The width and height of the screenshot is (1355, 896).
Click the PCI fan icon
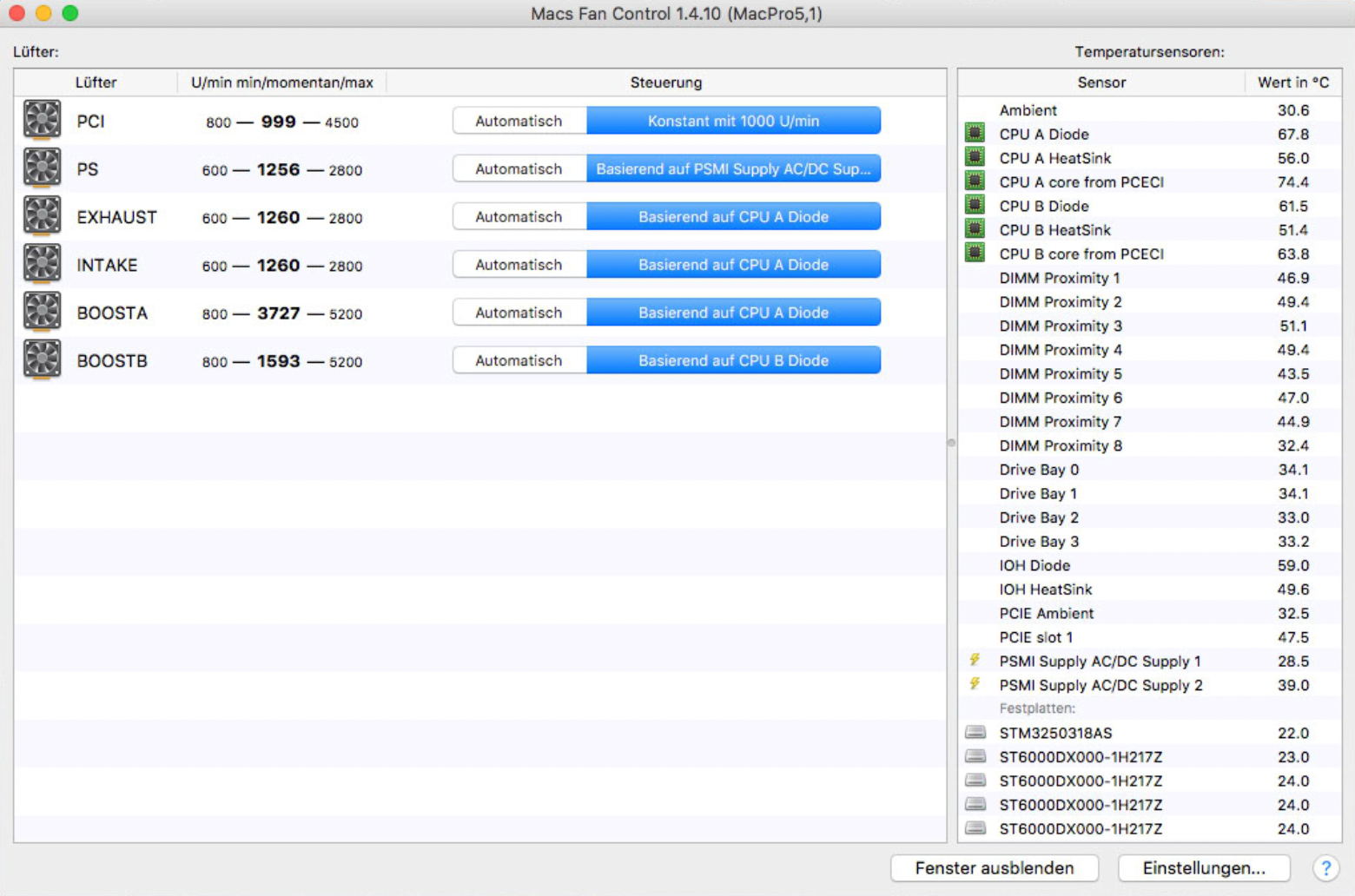(42, 120)
